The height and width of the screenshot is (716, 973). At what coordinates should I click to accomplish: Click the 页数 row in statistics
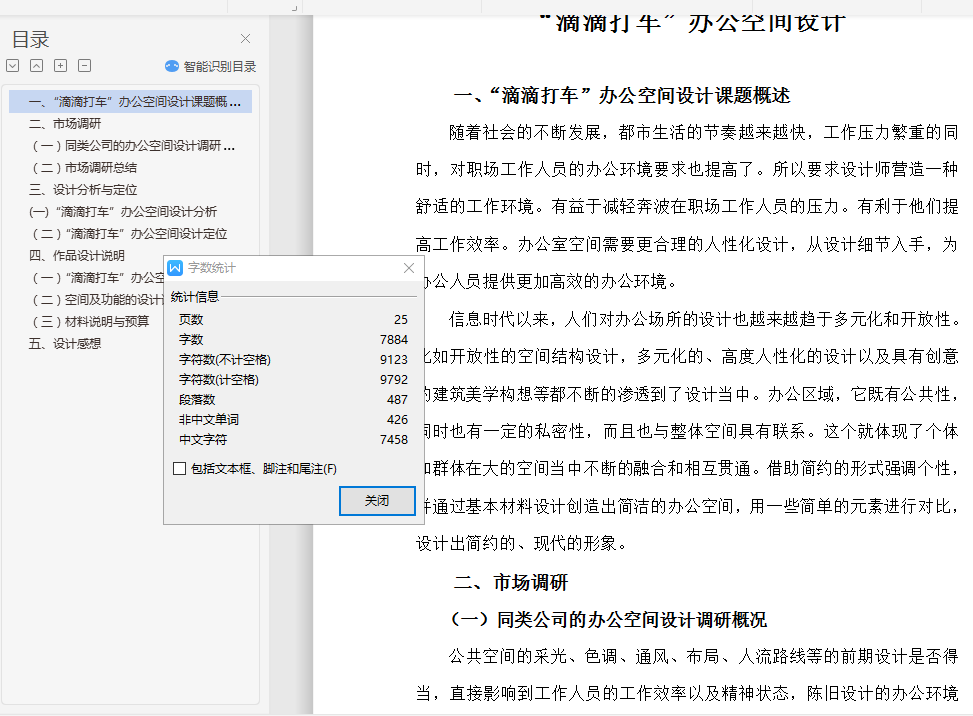tap(293, 320)
